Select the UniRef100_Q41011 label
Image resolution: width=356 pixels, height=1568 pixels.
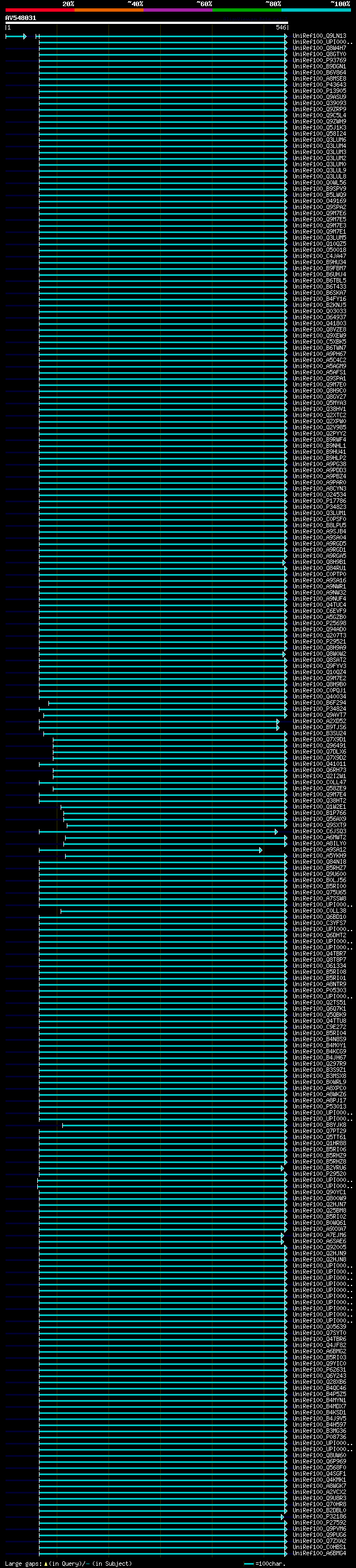point(319,764)
